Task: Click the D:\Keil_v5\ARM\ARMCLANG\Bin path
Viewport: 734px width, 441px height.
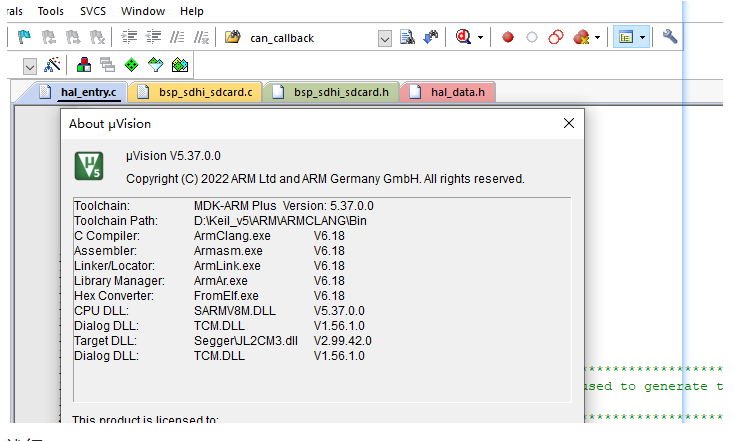Action: (280, 221)
